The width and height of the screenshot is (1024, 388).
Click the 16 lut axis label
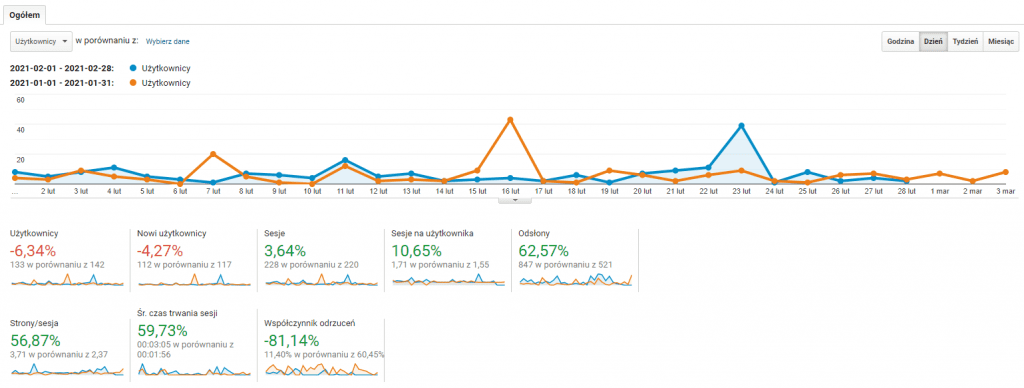pyautogui.click(x=510, y=191)
